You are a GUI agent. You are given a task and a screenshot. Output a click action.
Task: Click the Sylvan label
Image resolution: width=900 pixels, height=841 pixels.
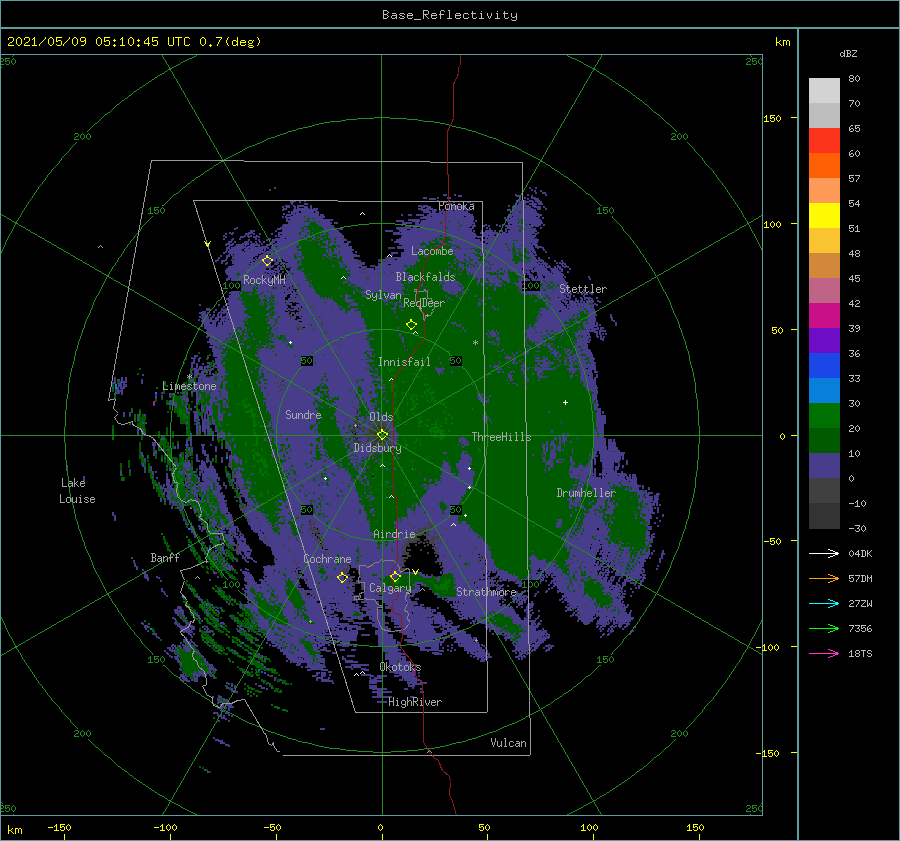tap(383, 295)
